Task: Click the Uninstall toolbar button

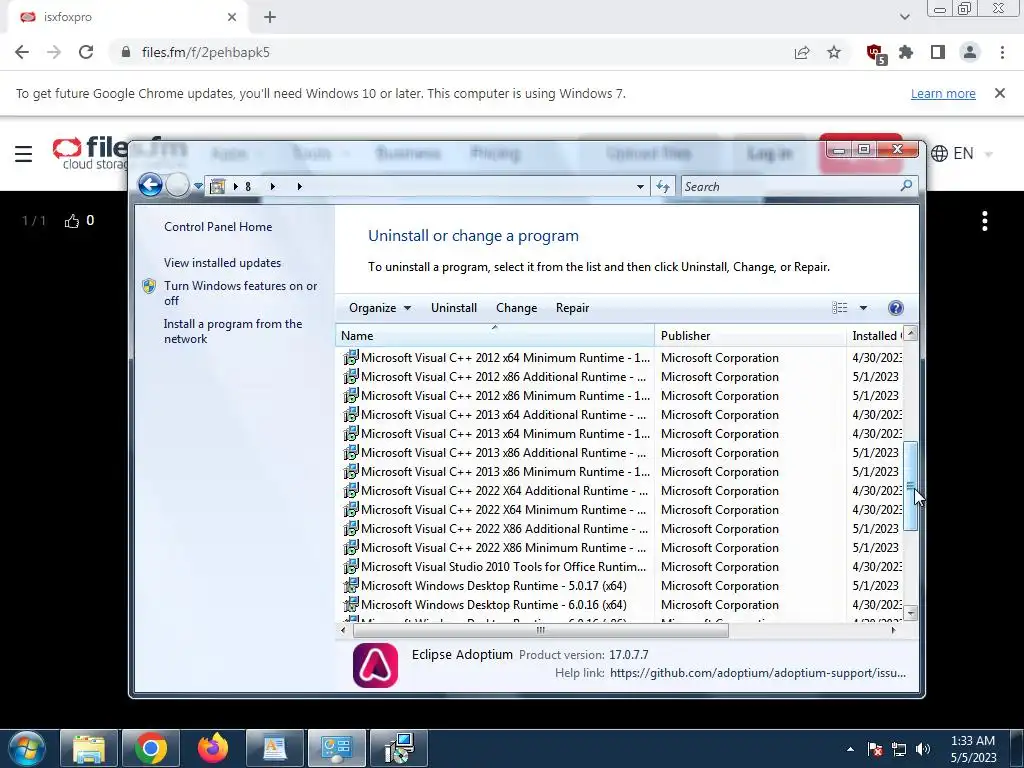Action: [x=454, y=308]
